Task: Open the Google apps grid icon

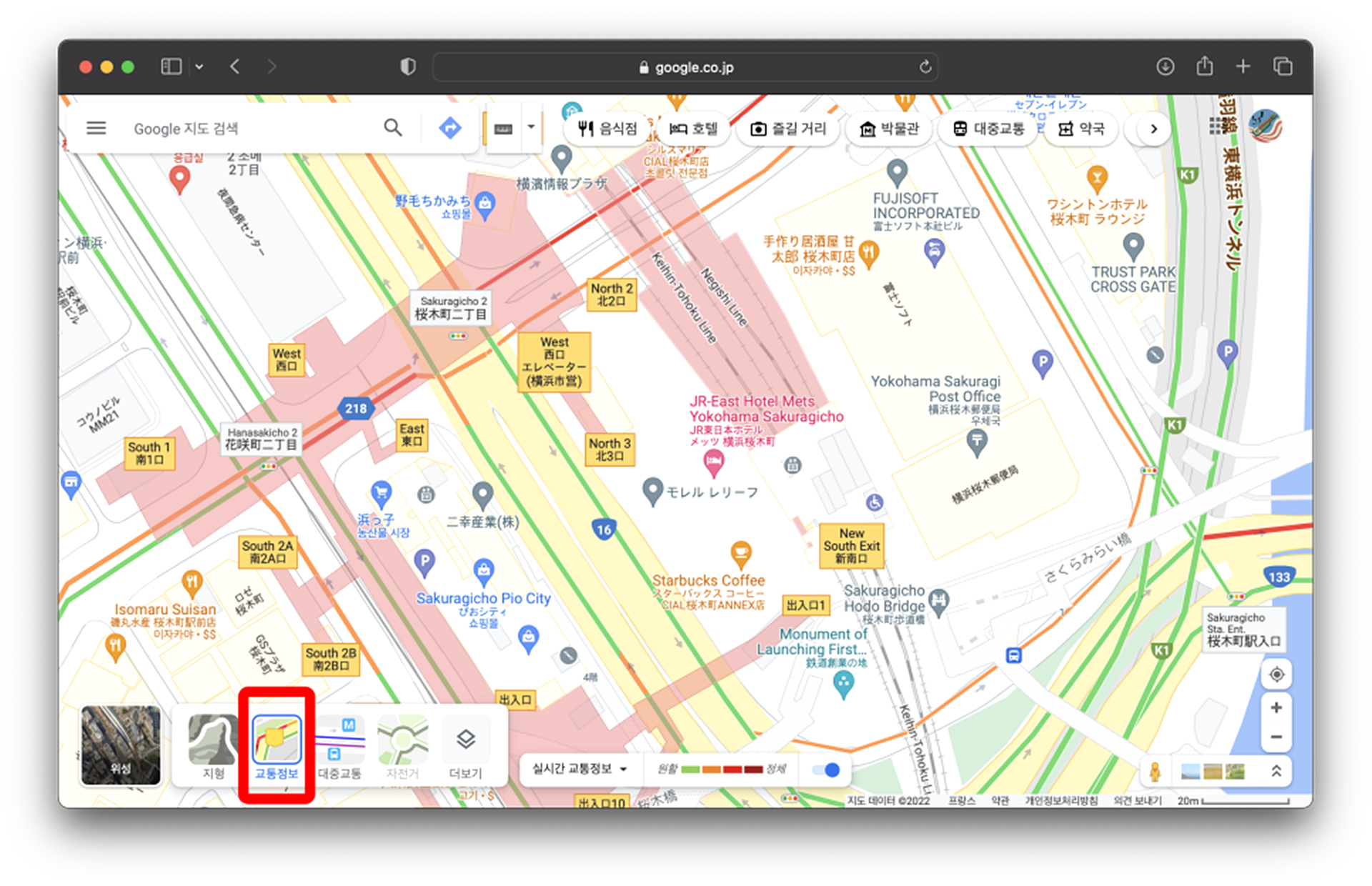Action: [x=1218, y=127]
